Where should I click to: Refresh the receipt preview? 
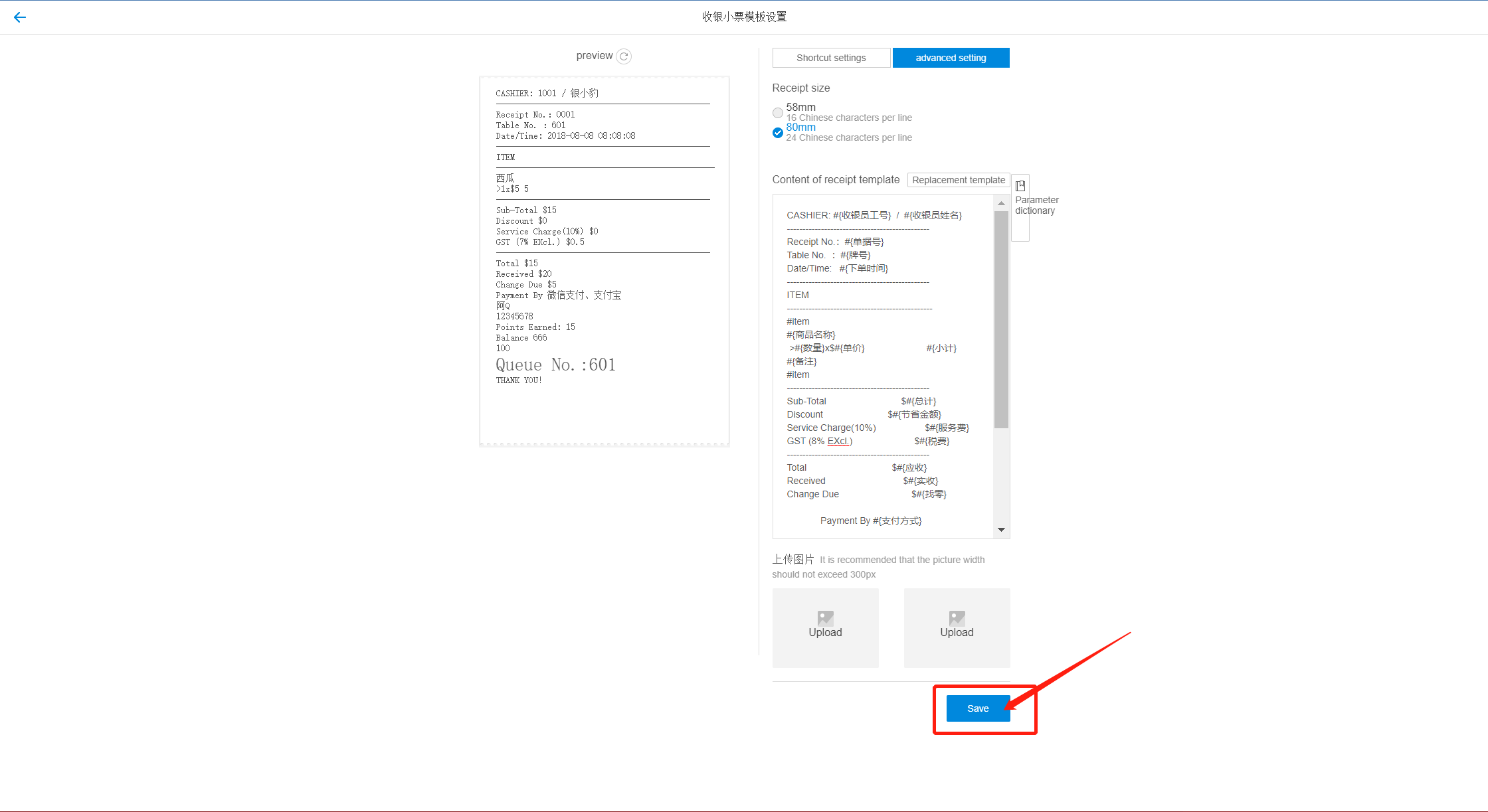coord(624,56)
